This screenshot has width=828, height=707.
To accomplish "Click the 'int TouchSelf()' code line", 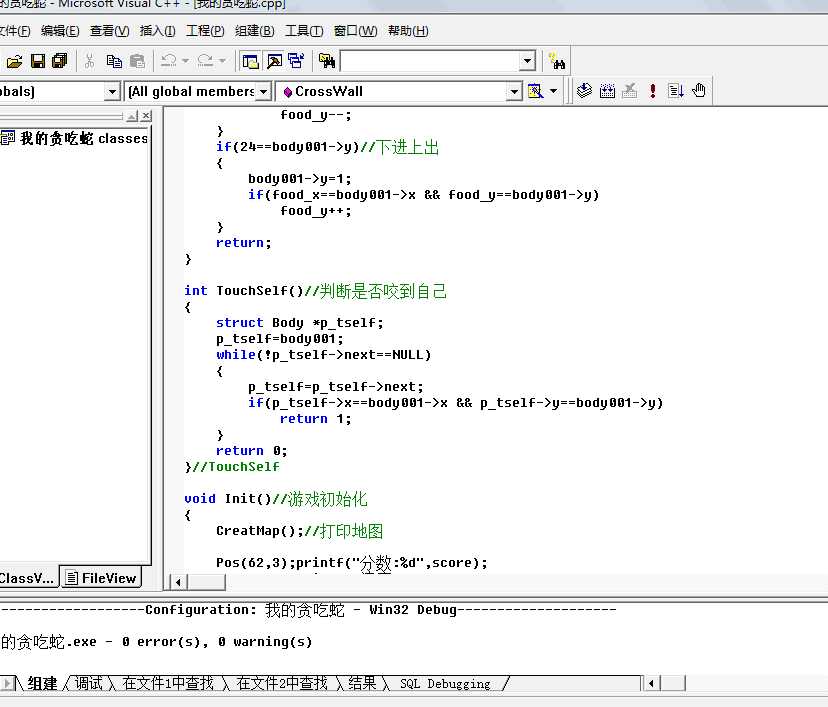I will coord(315,291).
